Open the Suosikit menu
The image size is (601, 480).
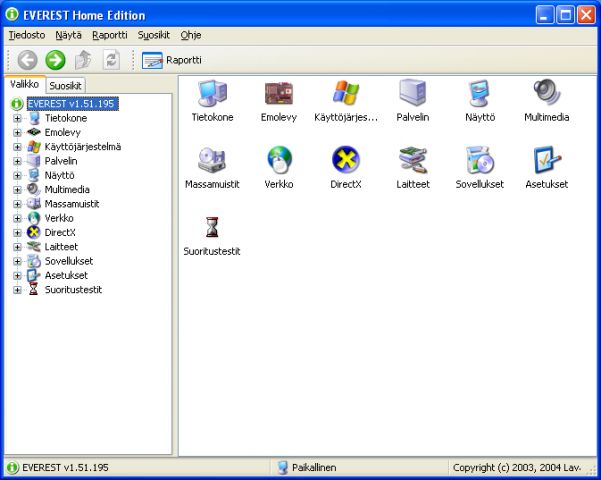coord(154,35)
